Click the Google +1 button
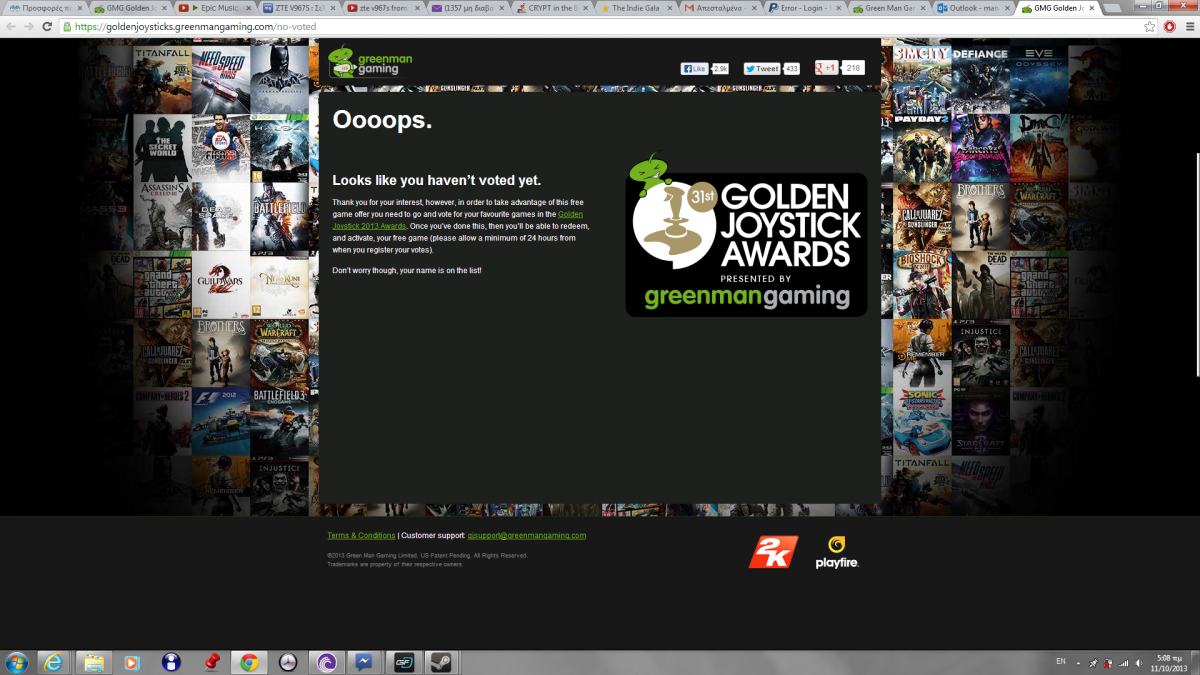This screenshot has width=1200, height=675. coord(826,68)
